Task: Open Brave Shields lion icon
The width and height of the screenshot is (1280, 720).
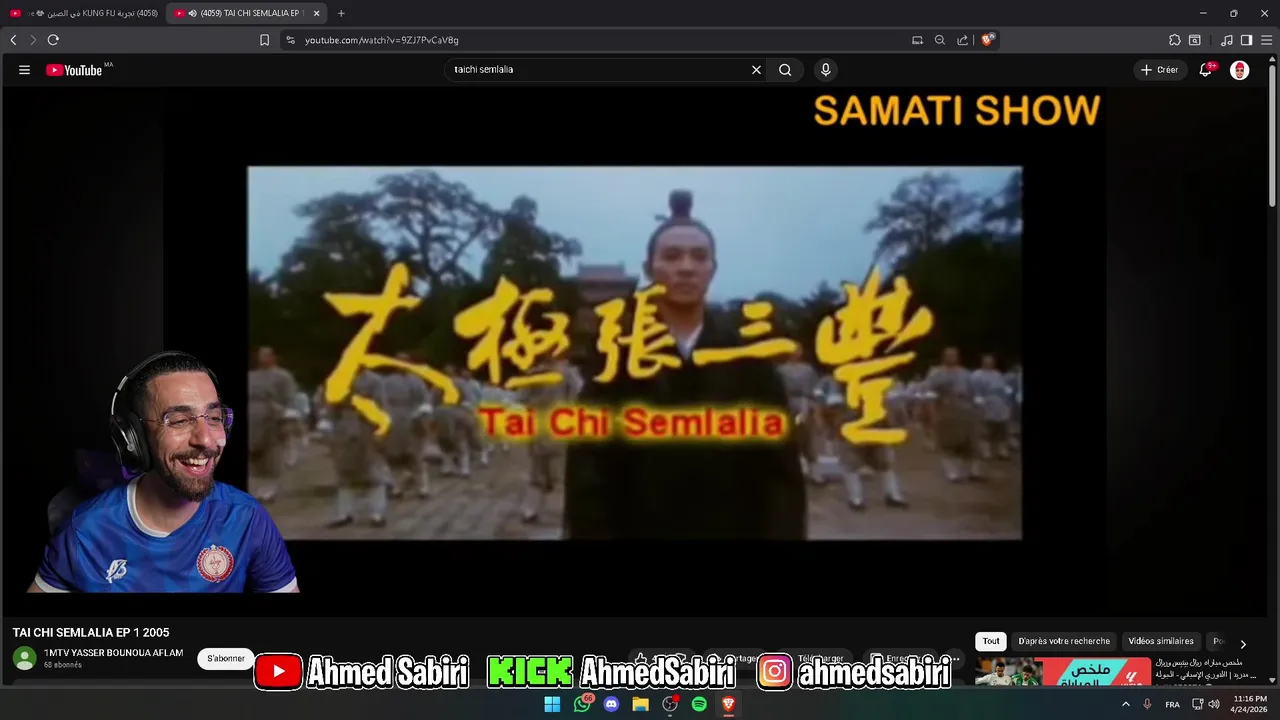Action: 987,40
